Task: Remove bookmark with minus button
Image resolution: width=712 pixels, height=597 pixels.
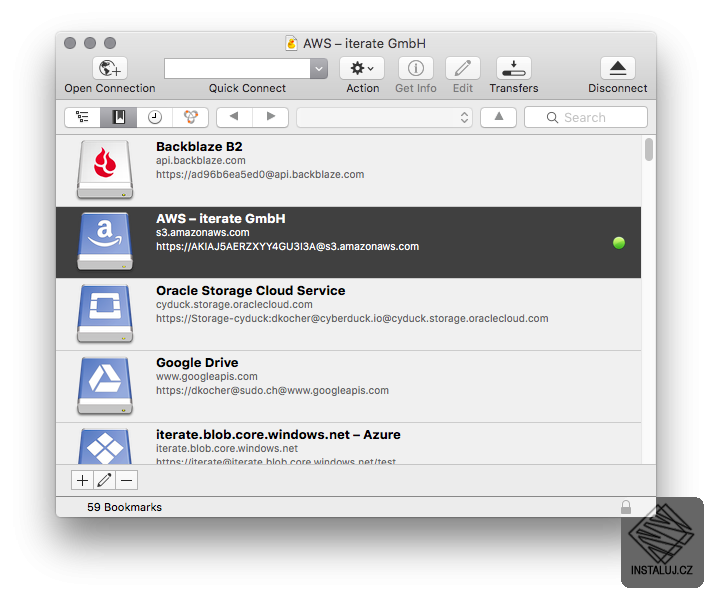Action: pos(127,480)
